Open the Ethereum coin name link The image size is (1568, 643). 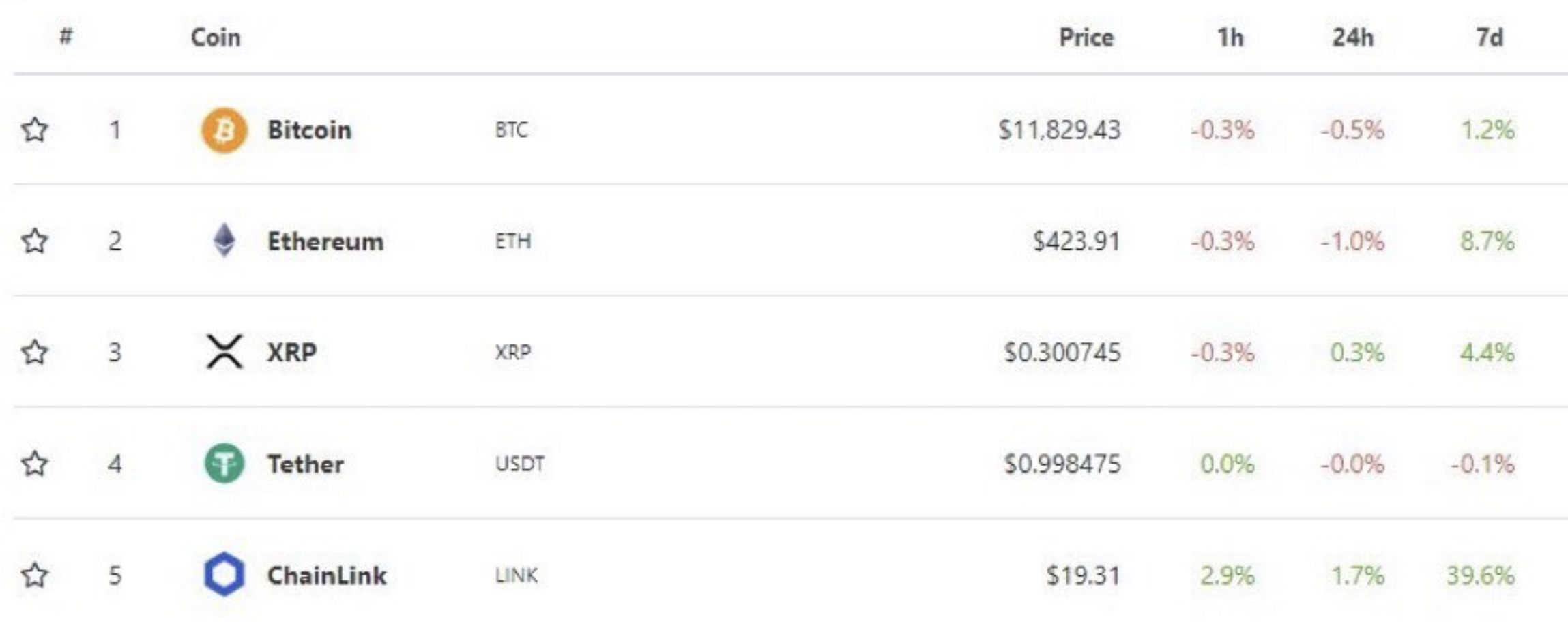tap(325, 241)
